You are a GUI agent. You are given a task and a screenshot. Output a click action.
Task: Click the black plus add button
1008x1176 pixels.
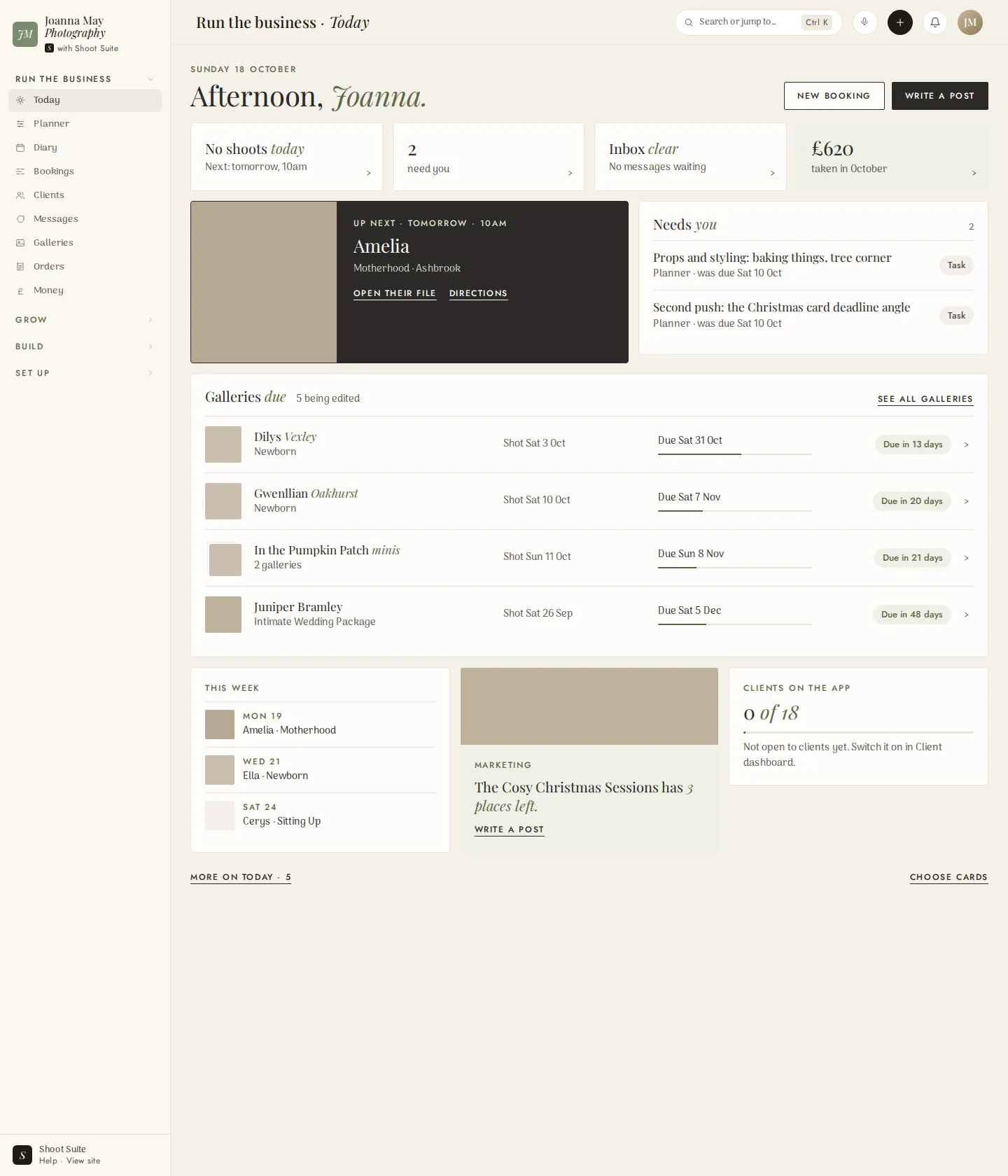pos(900,22)
